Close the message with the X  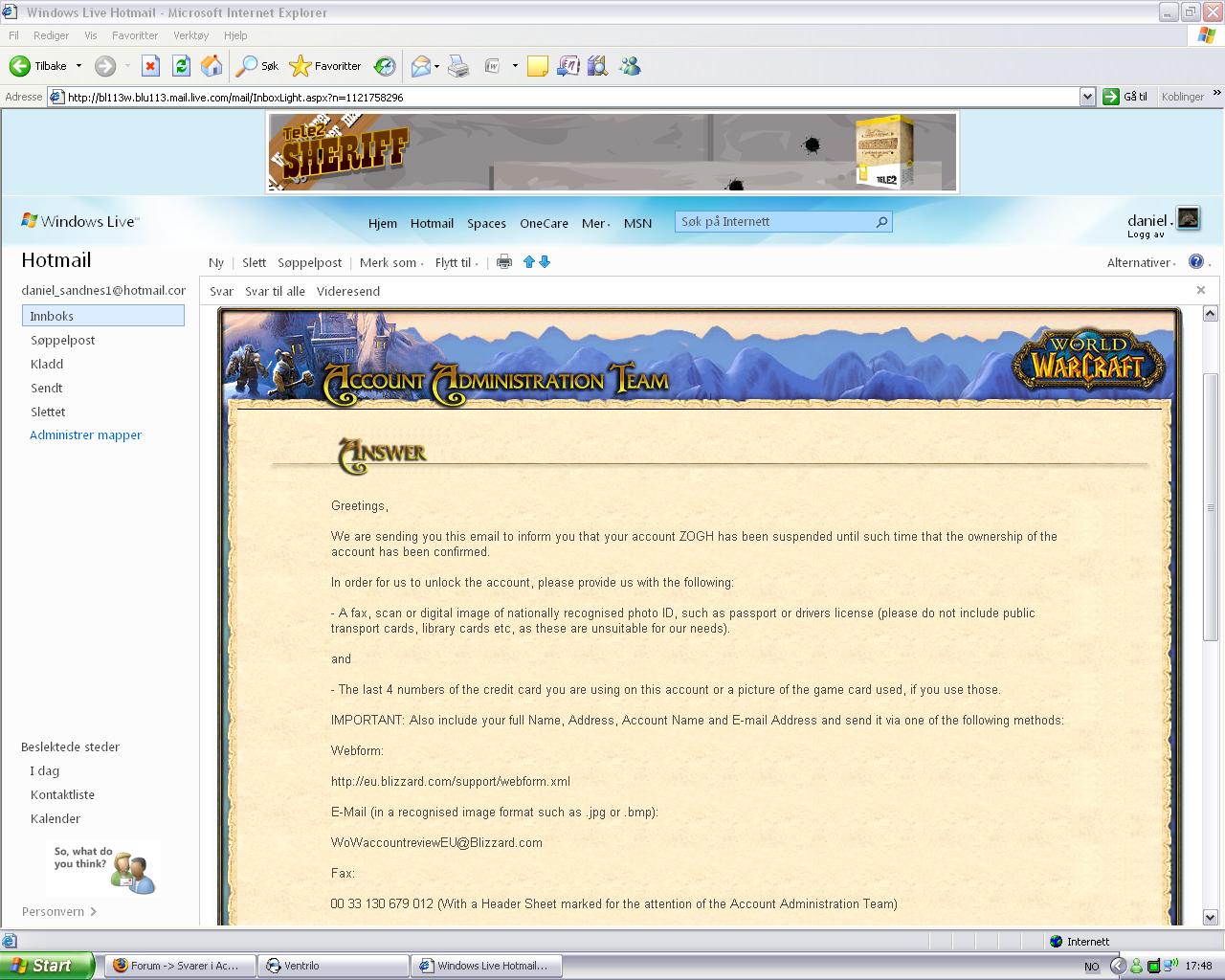[x=1201, y=290]
